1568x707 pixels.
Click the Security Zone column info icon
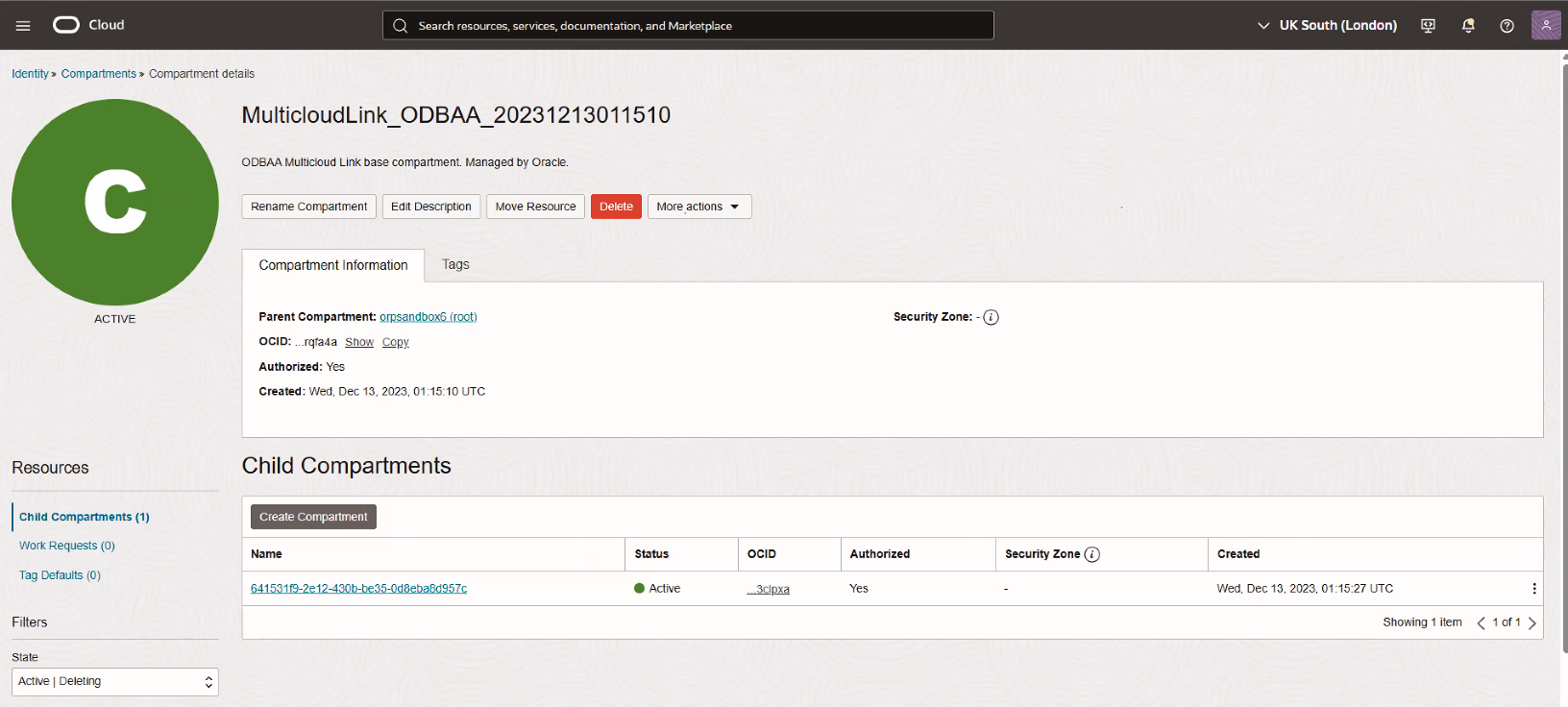(x=1091, y=554)
